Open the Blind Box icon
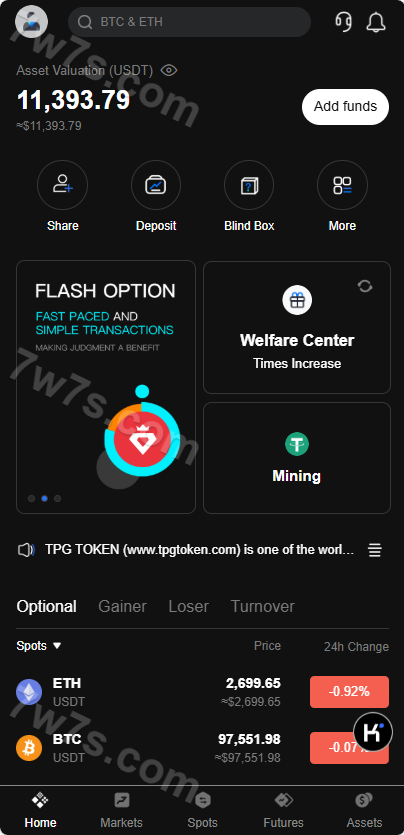Viewport: 404px width, 835px height. tap(249, 185)
